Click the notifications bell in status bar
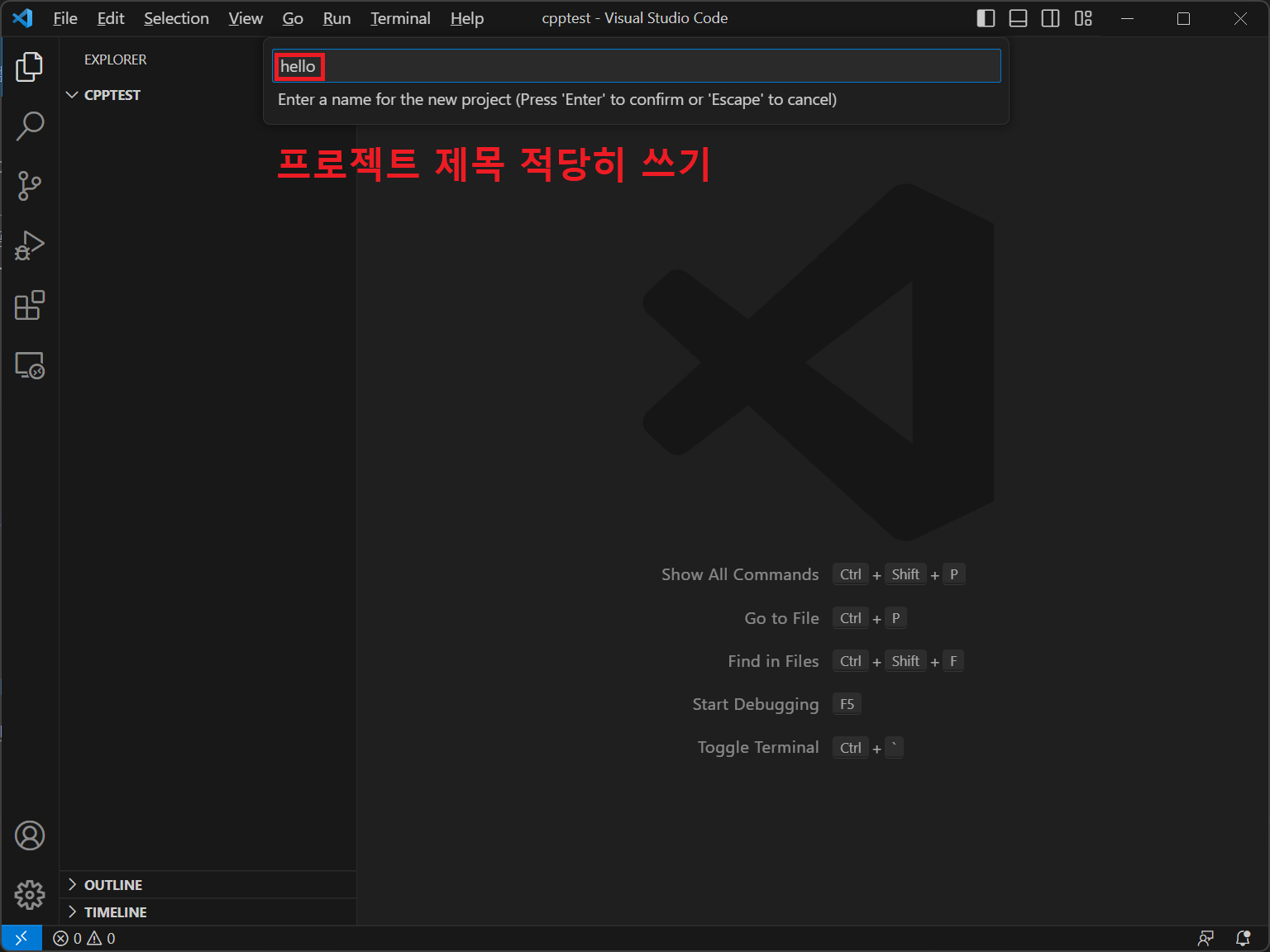This screenshot has height=952, width=1270. 1243,938
